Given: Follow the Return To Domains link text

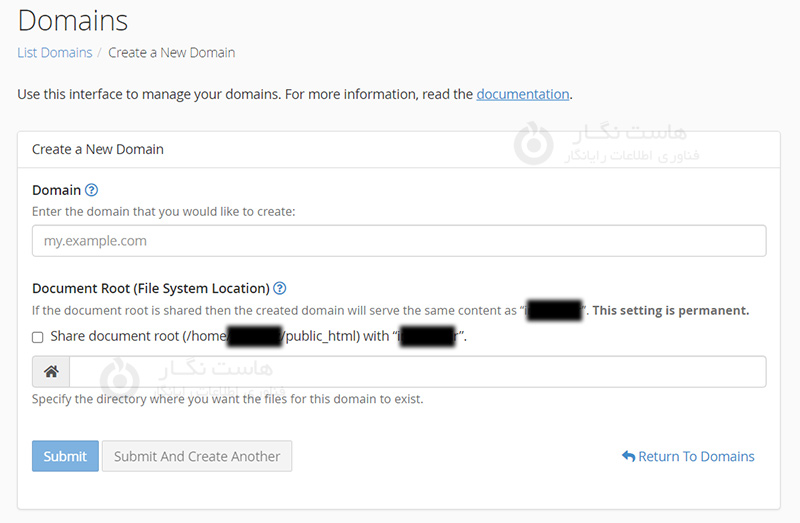Looking at the screenshot, I should pyautogui.click(x=696, y=456).
